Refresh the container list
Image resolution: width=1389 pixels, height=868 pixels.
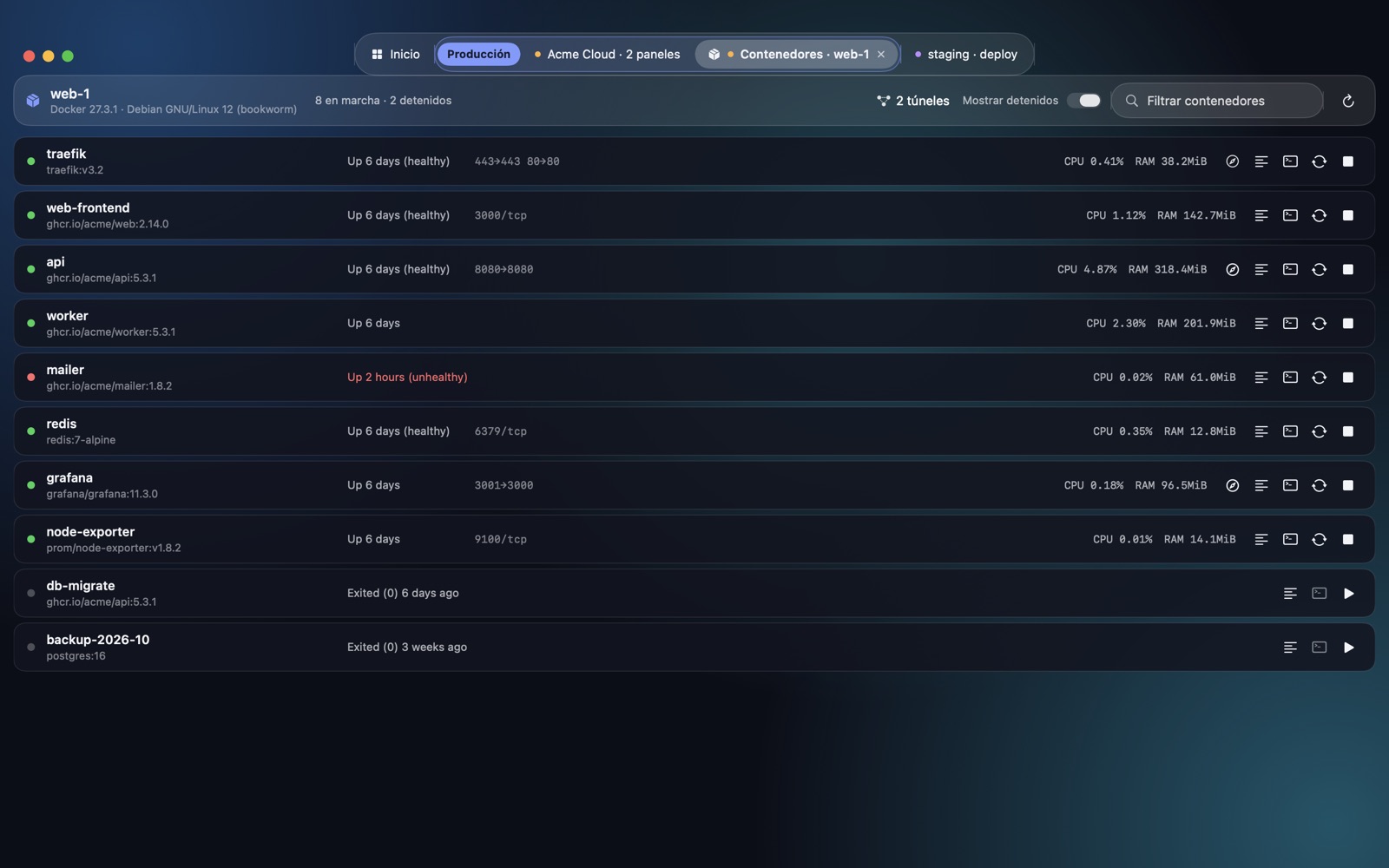pos(1348,101)
